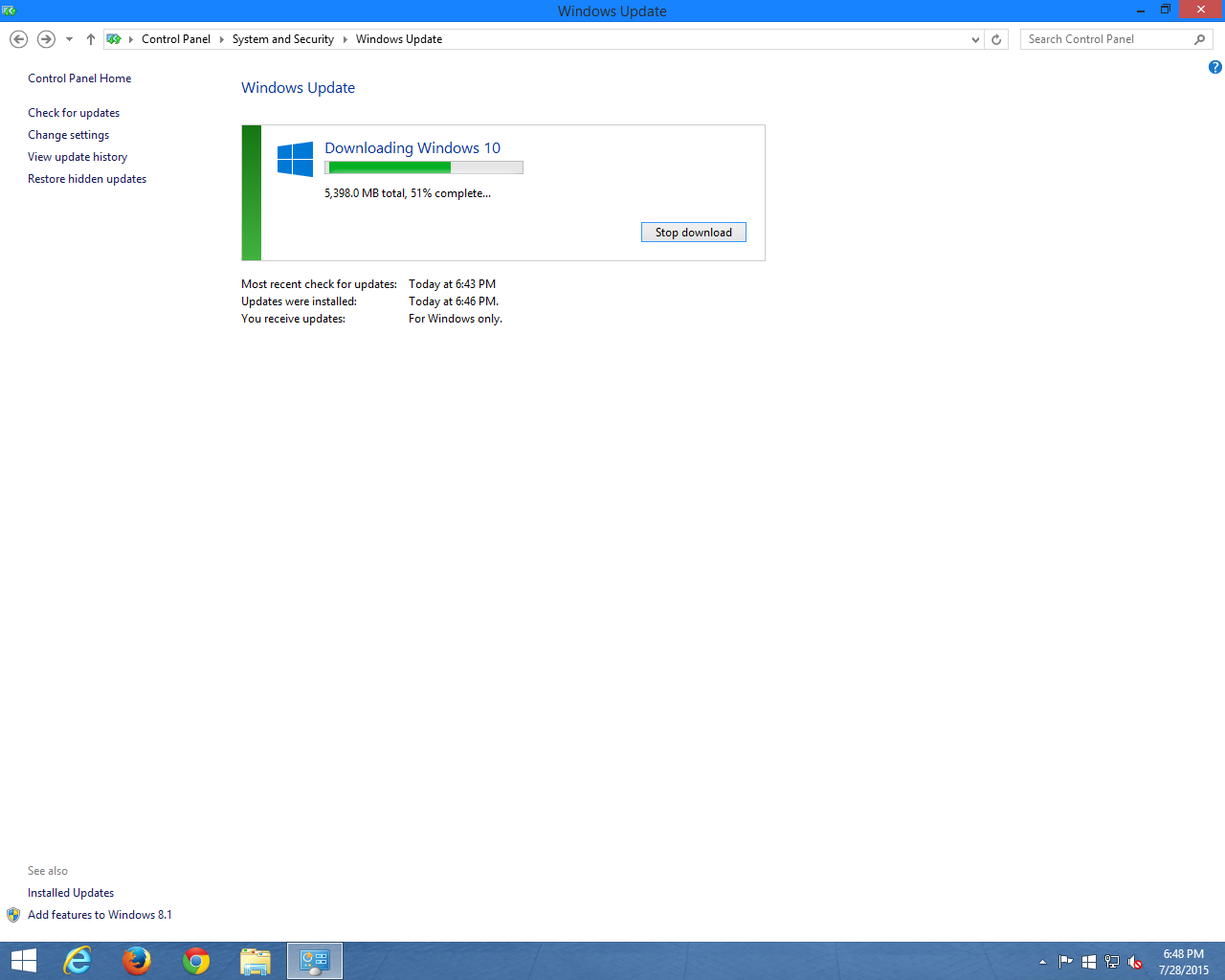The image size is (1225, 980).
Task: Open Installed Updates link
Action: [x=71, y=893]
